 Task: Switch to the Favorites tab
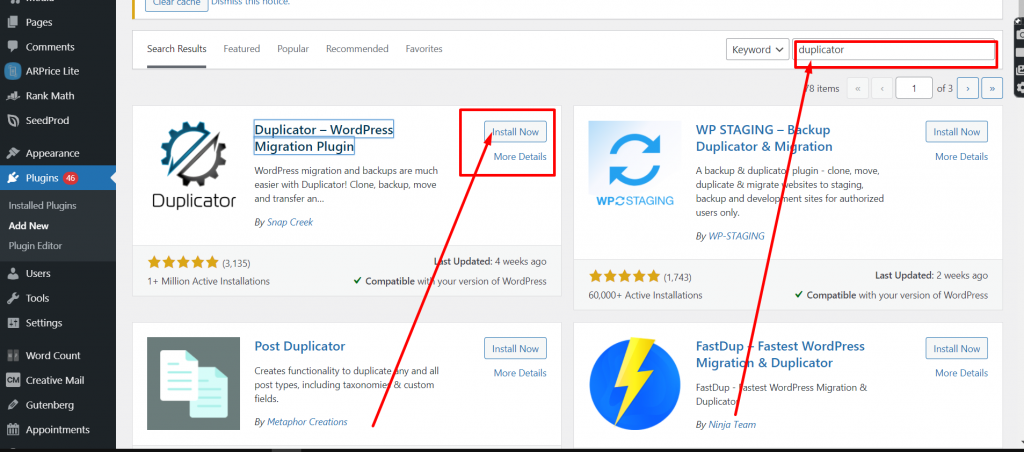pyautogui.click(x=424, y=49)
